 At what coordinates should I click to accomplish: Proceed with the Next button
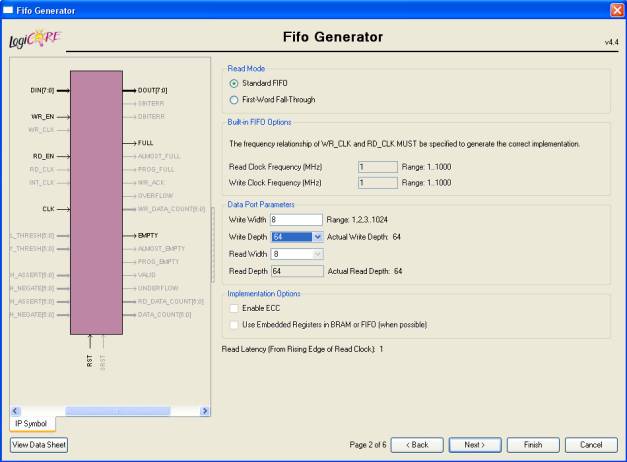point(475,445)
